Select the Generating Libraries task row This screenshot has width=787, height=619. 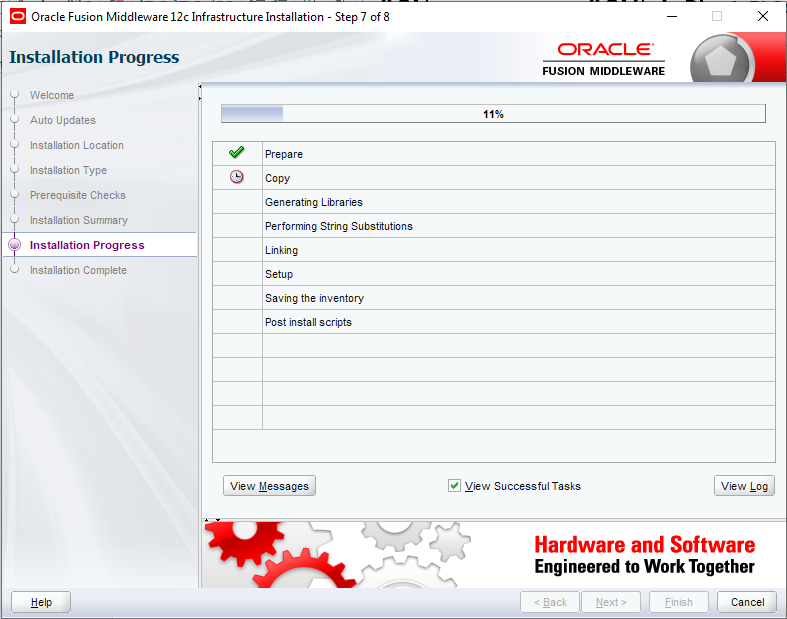(494, 202)
